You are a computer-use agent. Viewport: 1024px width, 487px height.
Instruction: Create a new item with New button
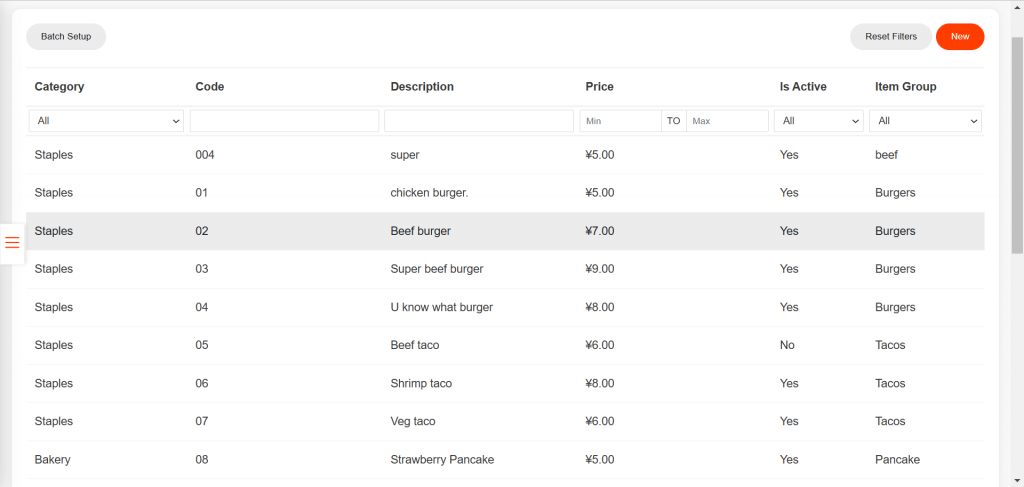960,37
